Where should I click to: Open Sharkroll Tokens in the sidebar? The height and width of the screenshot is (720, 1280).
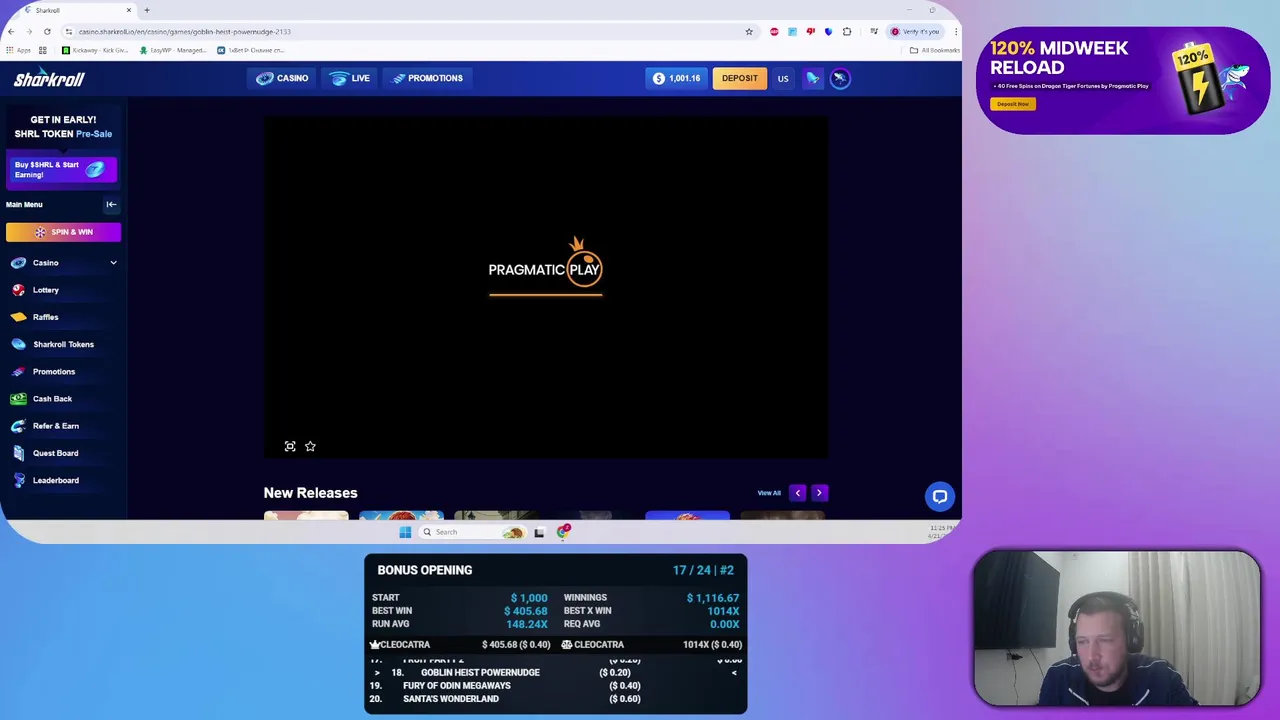tap(63, 344)
